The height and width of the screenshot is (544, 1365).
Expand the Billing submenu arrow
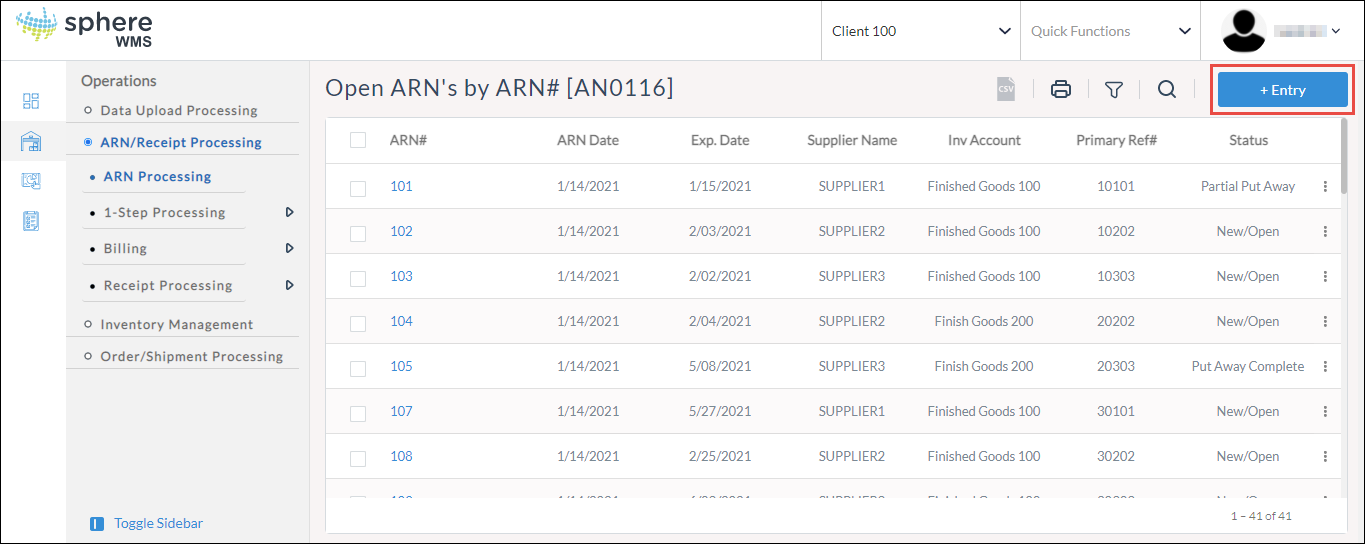(x=289, y=248)
